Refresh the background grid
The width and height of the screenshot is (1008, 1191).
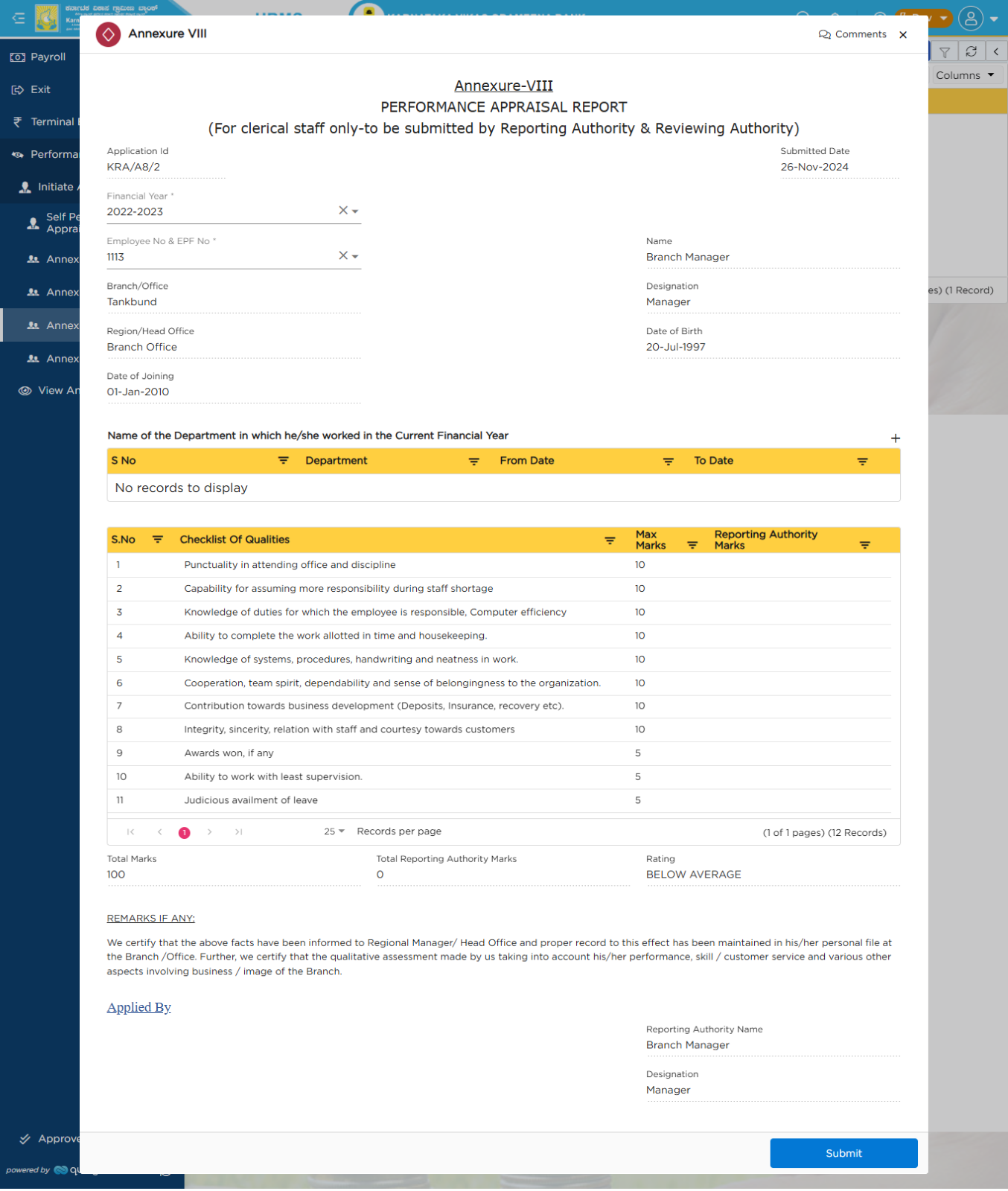pos(971,51)
